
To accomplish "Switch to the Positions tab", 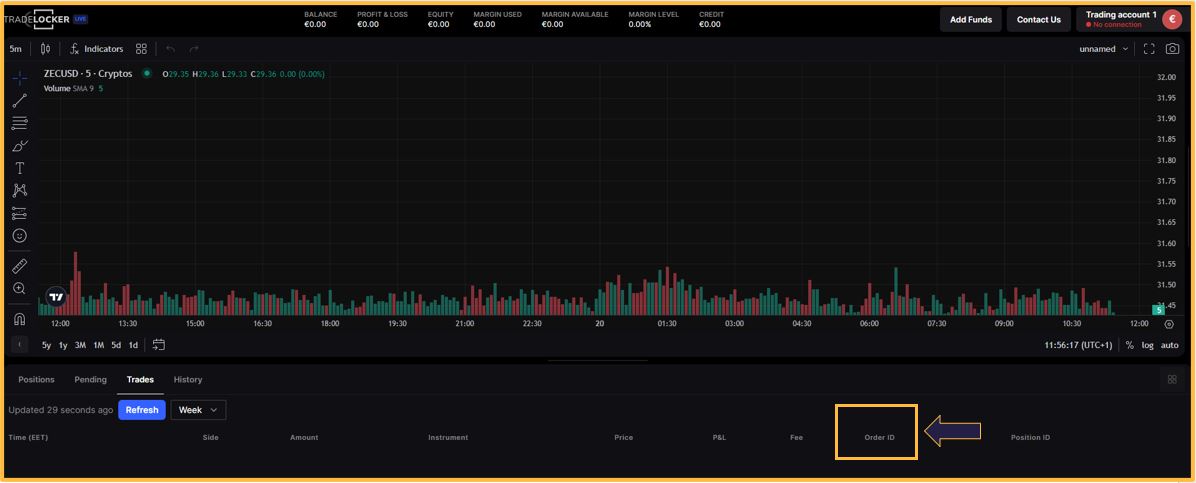I will pos(37,379).
